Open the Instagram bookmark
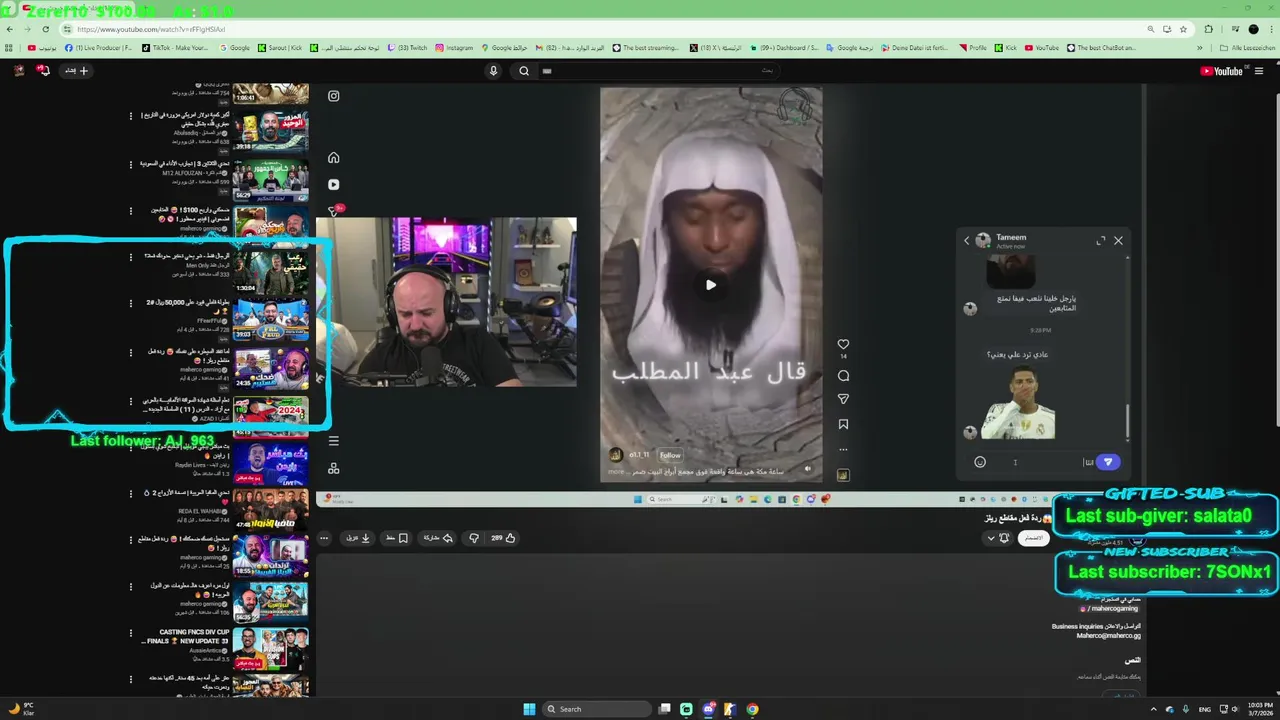Screen dimensions: 1280x720 [454, 47]
